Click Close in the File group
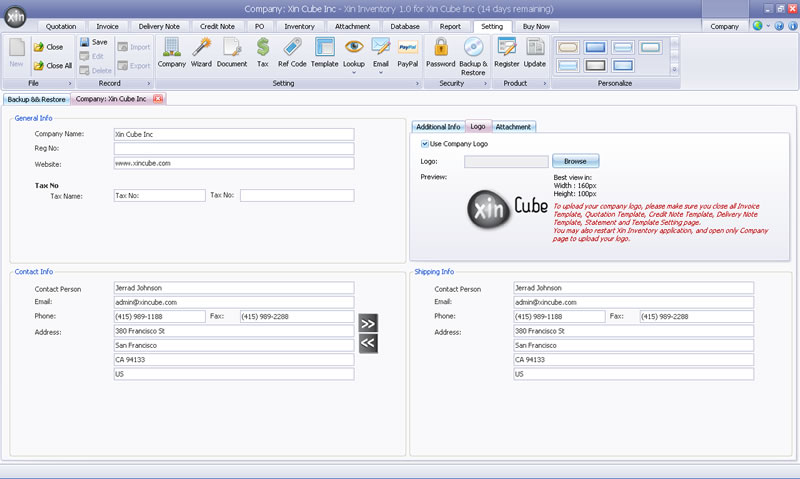Image resolution: width=800 pixels, height=479 pixels. point(48,47)
